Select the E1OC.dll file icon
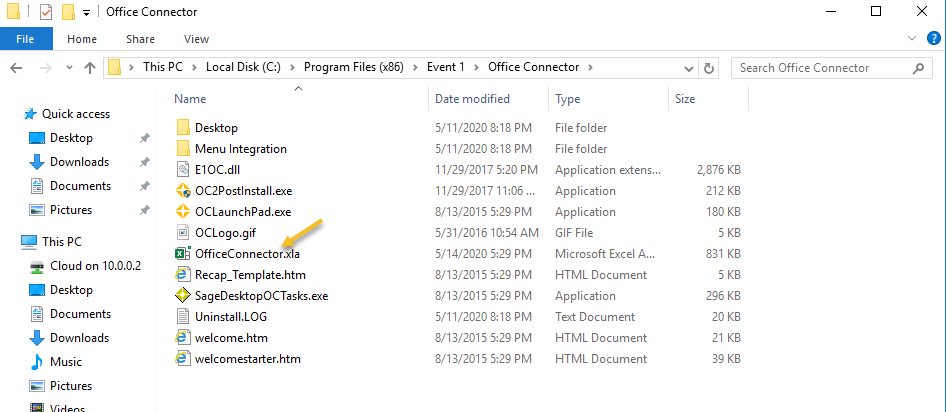This screenshot has width=946, height=412. coord(183,170)
